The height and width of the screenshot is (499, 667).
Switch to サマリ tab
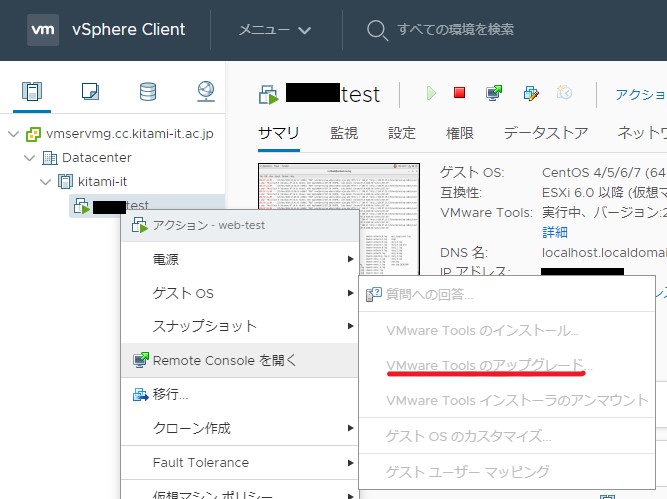[279, 133]
